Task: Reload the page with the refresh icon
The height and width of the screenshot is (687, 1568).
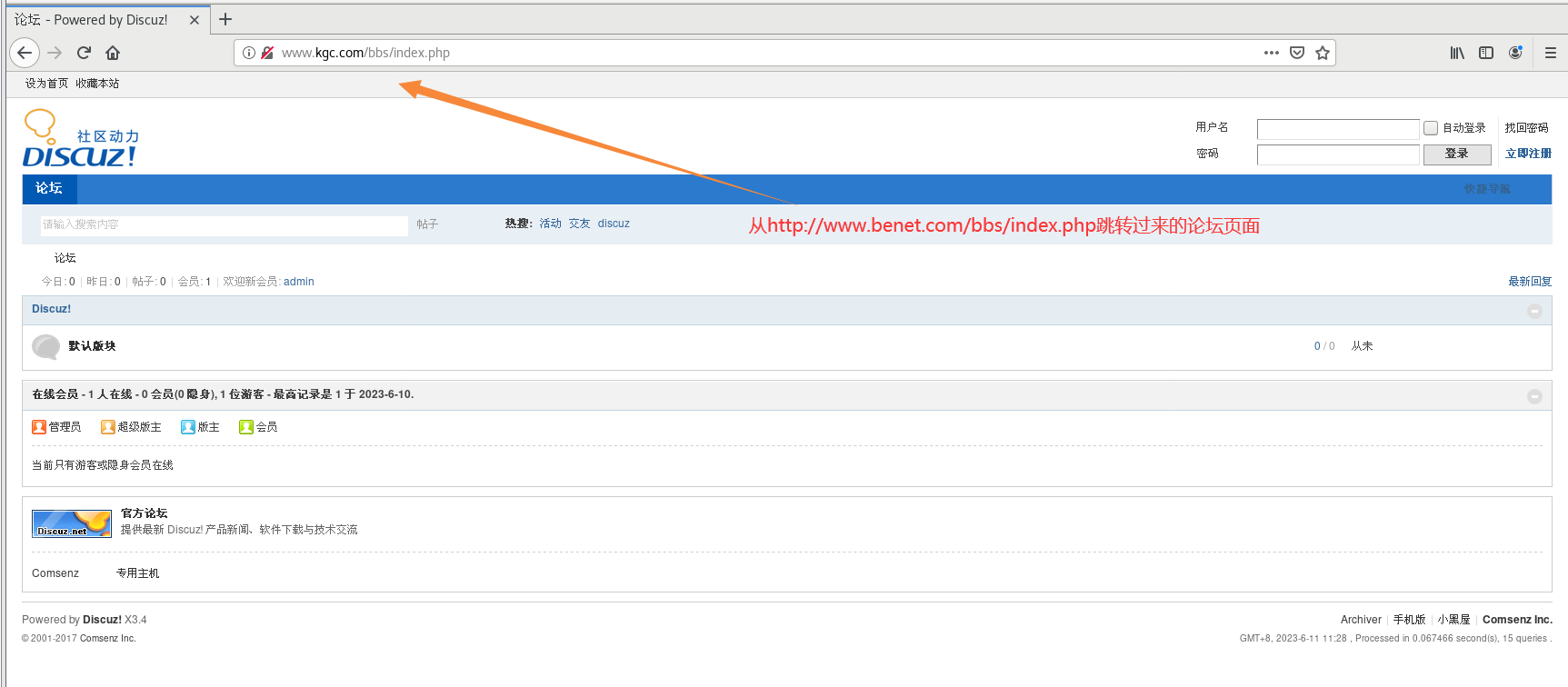Action: 84,53
